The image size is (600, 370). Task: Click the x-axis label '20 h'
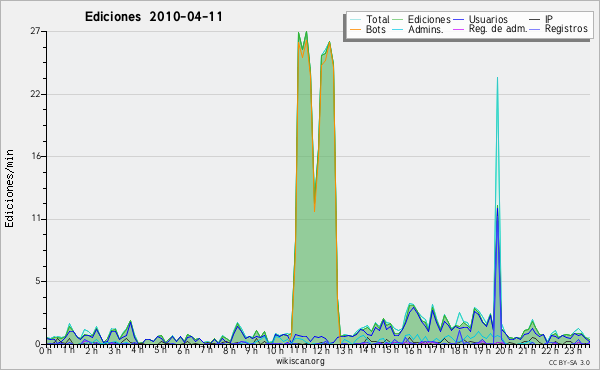pyautogui.click(x=505, y=350)
